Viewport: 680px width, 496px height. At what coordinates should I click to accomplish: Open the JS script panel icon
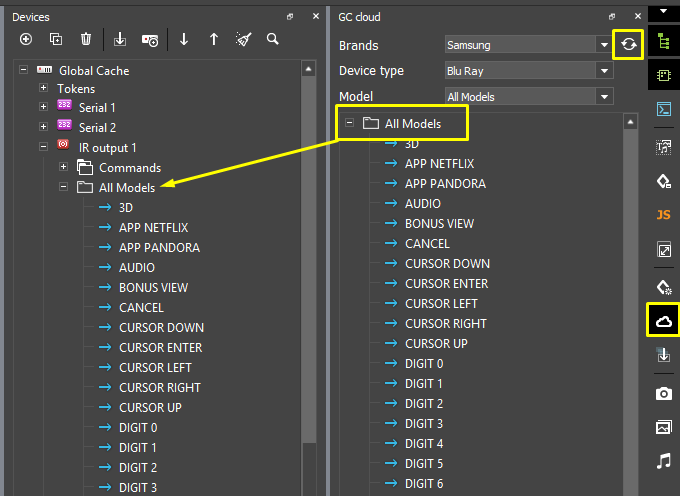tap(663, 214)
